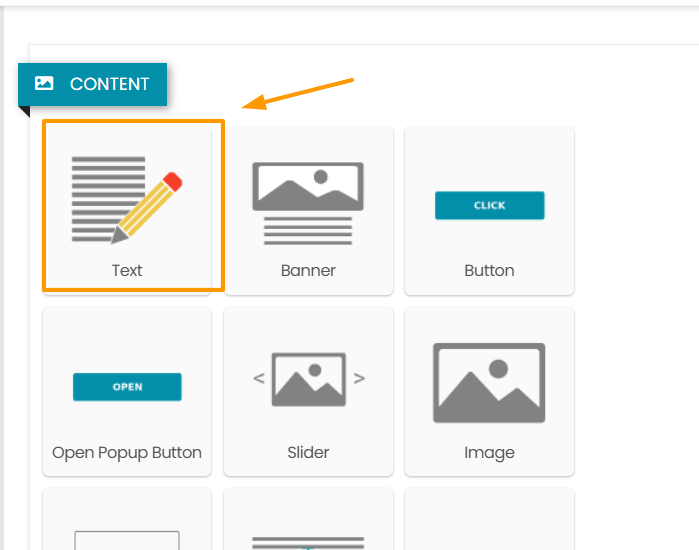Click the Text label
Viewport: 699px width, 550px height.
click(x=127, y=271)
